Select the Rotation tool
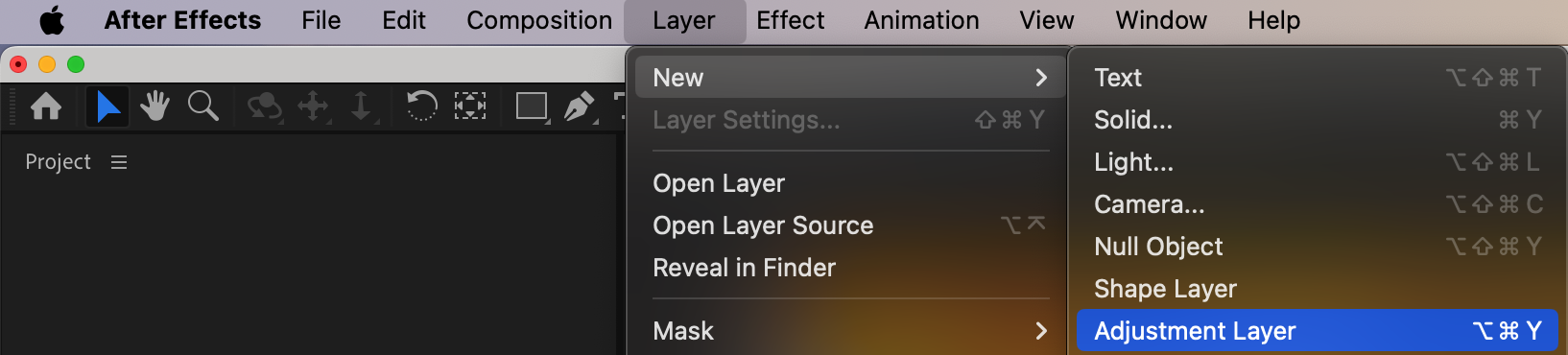This screenshot has width=1568, height=355. (x=421, y=106)
